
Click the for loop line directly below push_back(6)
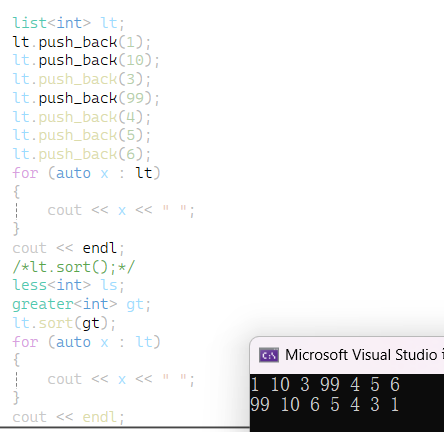pyautogui.click(x=86, y=173)
